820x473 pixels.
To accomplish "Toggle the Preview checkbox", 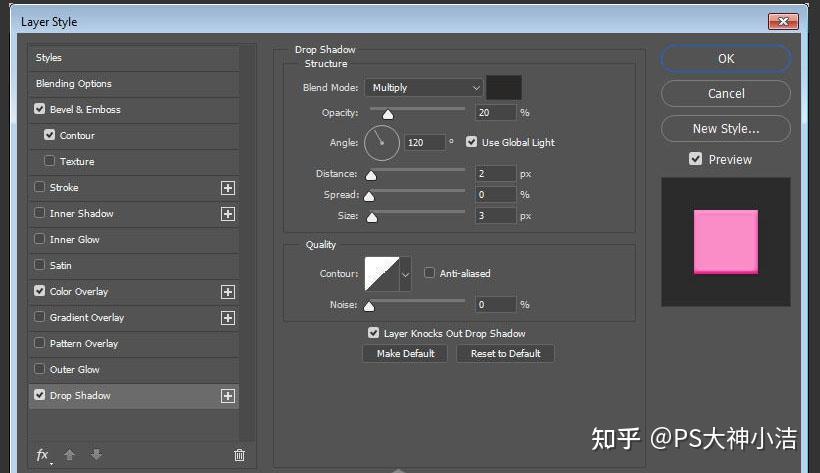I will [695, 159].
